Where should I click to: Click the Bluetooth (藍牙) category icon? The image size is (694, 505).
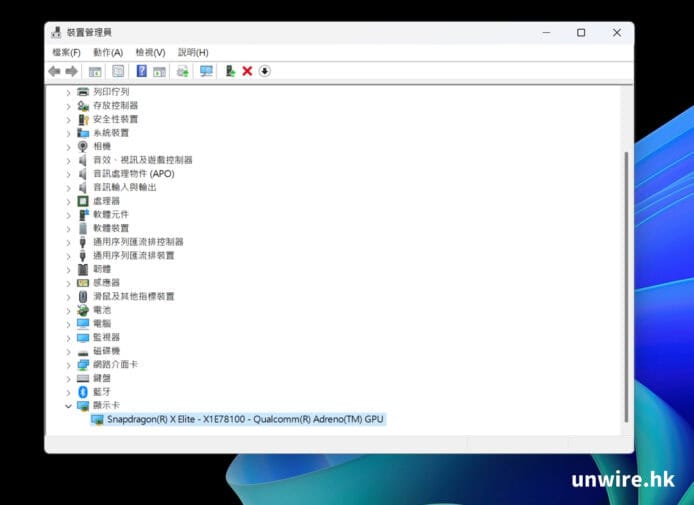(x=83, y=392)
